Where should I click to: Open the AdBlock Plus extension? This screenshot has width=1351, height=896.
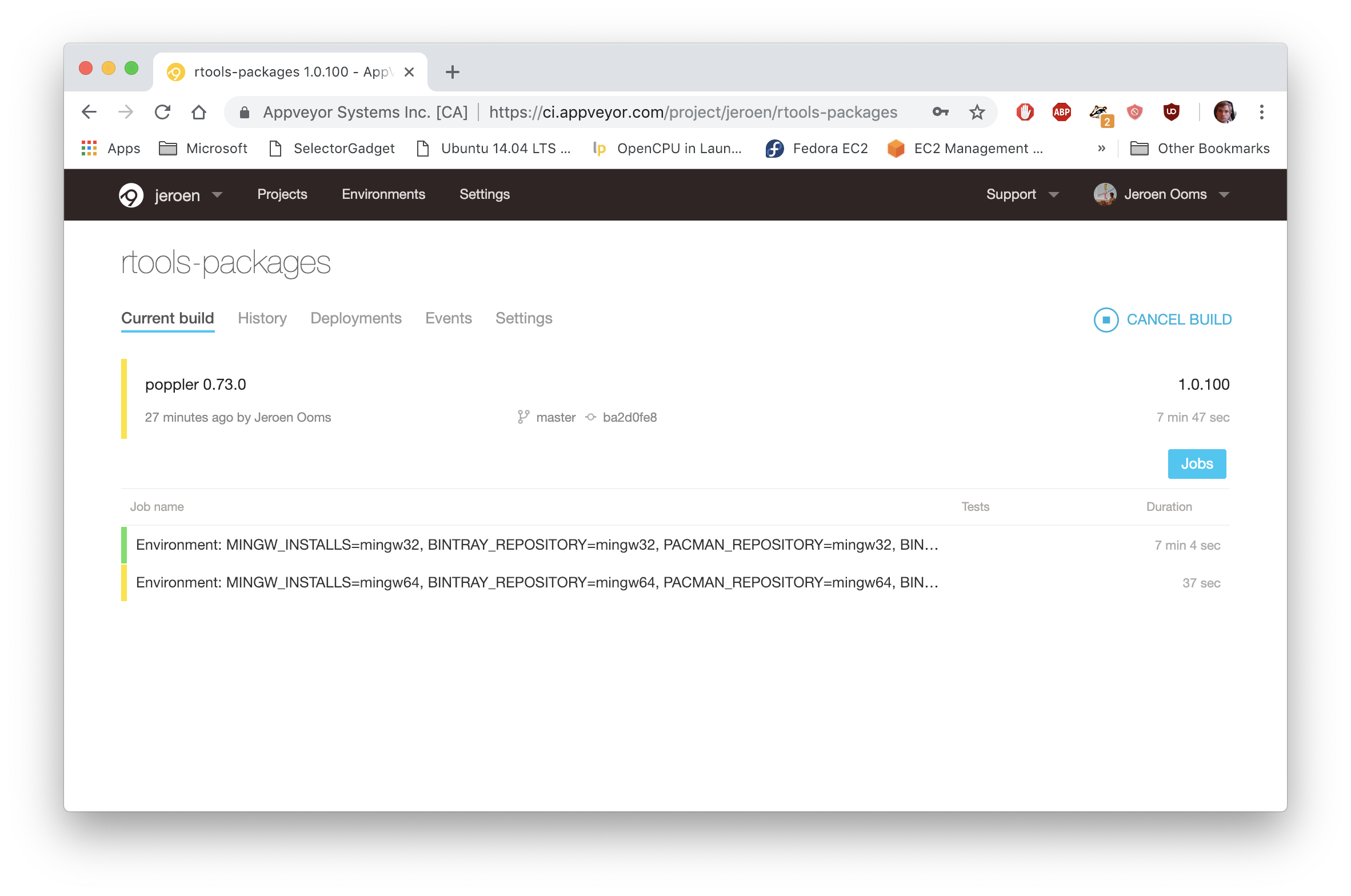click(1061, 112)
